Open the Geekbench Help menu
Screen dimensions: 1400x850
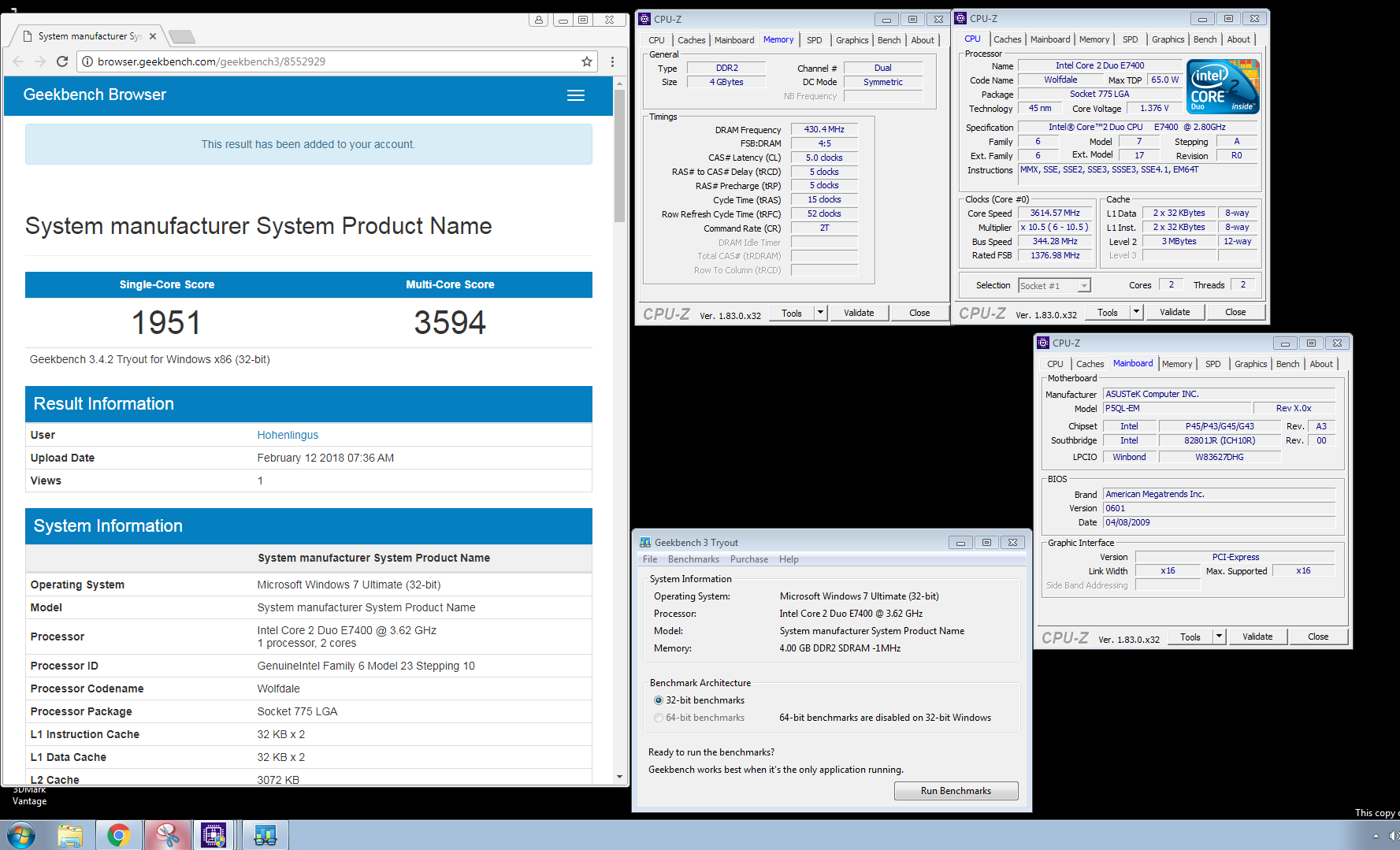pos(789,559)
